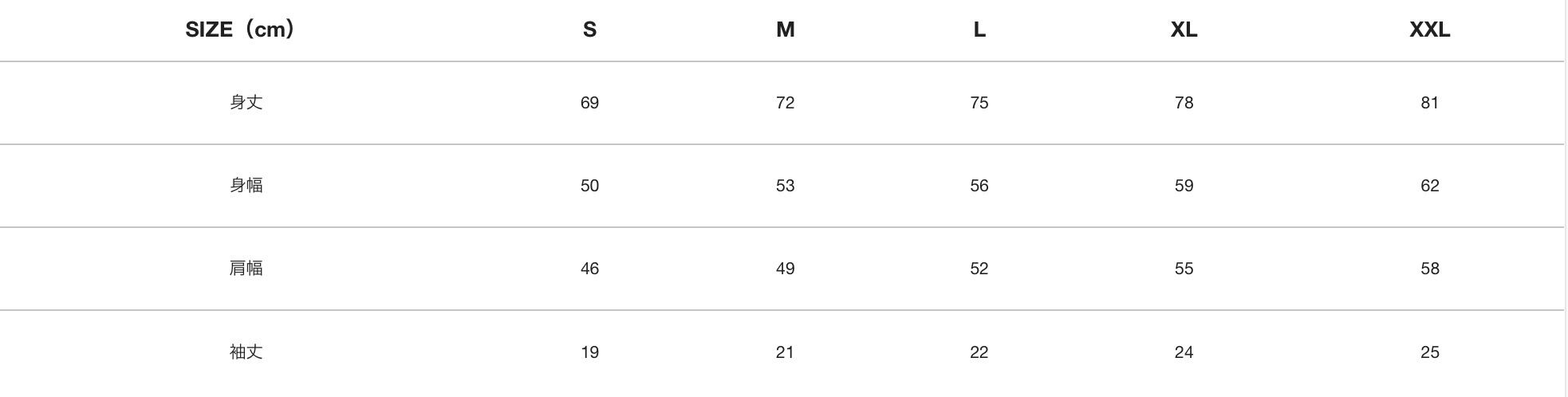This screenshot has height=397, width=1568.
Task: Select the XXL size column header
Action: [x=1429, y=29]
